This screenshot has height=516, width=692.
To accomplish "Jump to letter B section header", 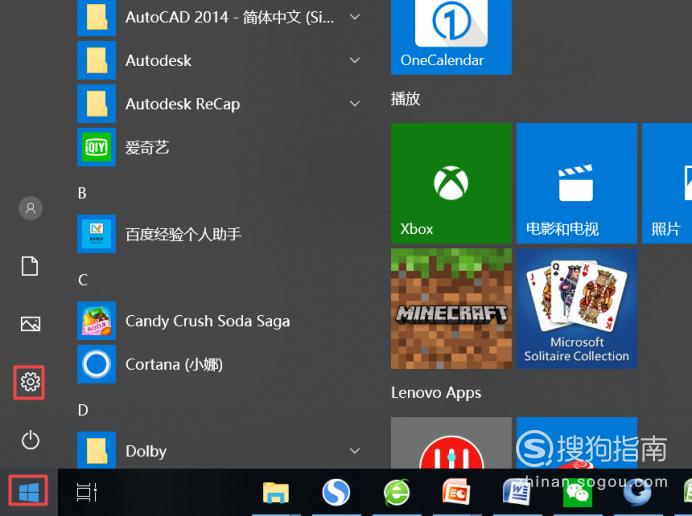I will pos(82,193).
